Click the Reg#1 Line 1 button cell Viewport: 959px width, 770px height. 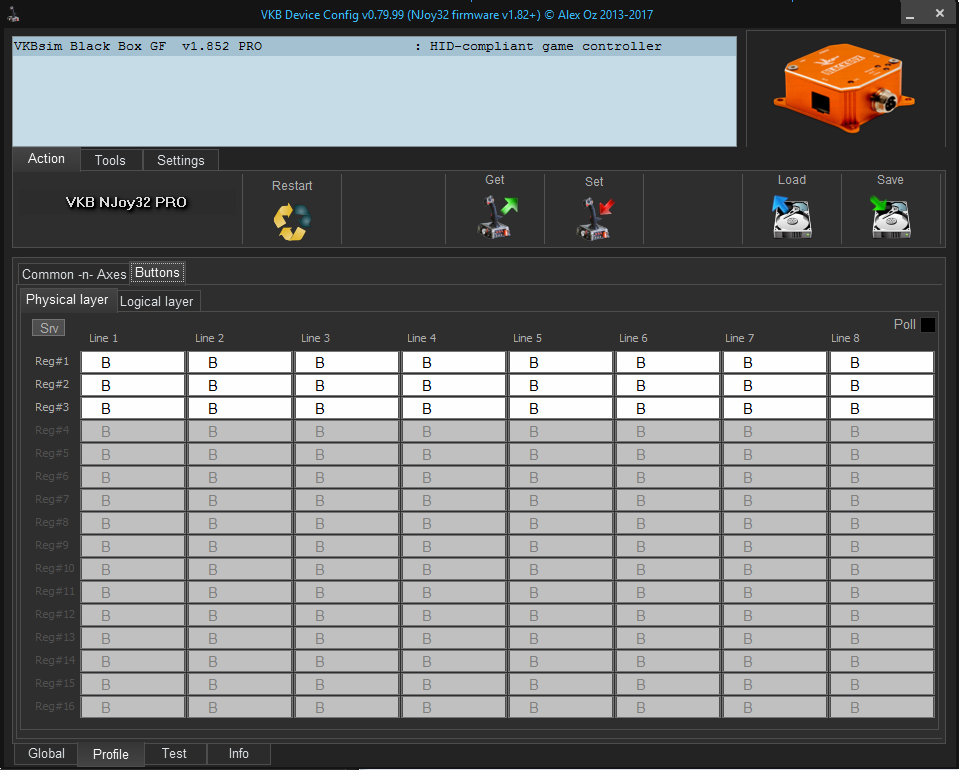point(133,362)
